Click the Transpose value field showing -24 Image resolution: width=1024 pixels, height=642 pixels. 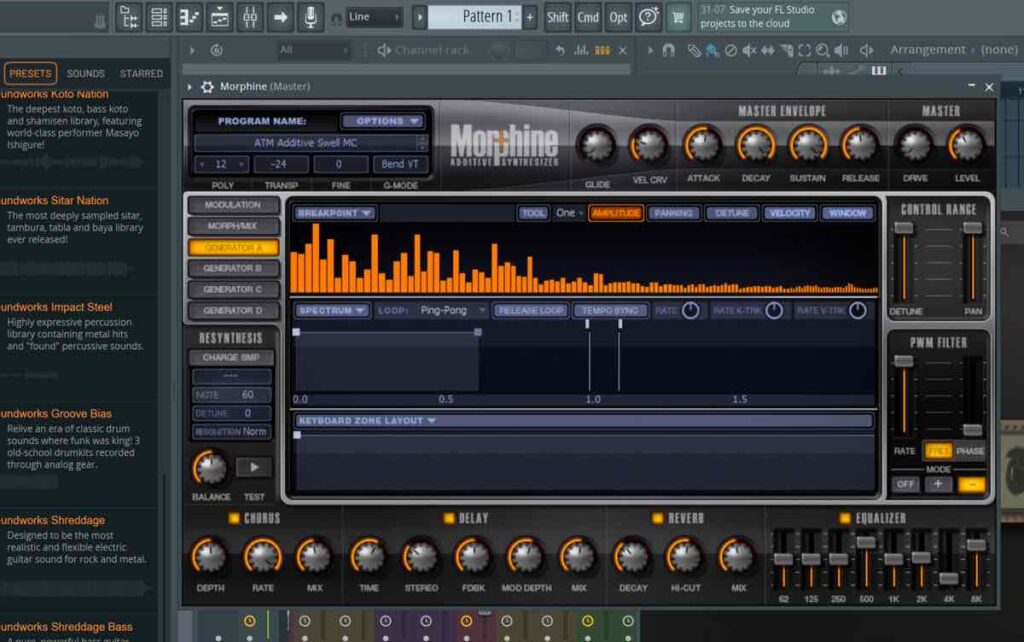[280, 164]
